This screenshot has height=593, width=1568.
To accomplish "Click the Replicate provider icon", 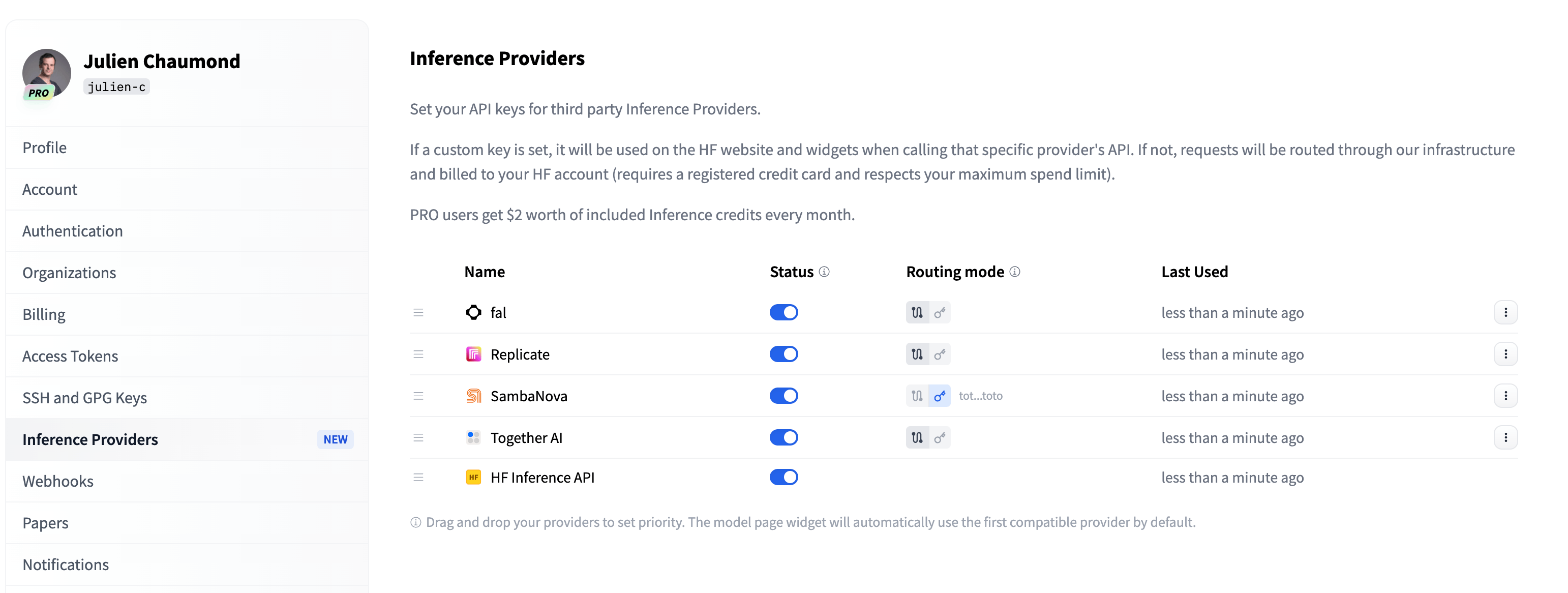I will pos(472,353).
